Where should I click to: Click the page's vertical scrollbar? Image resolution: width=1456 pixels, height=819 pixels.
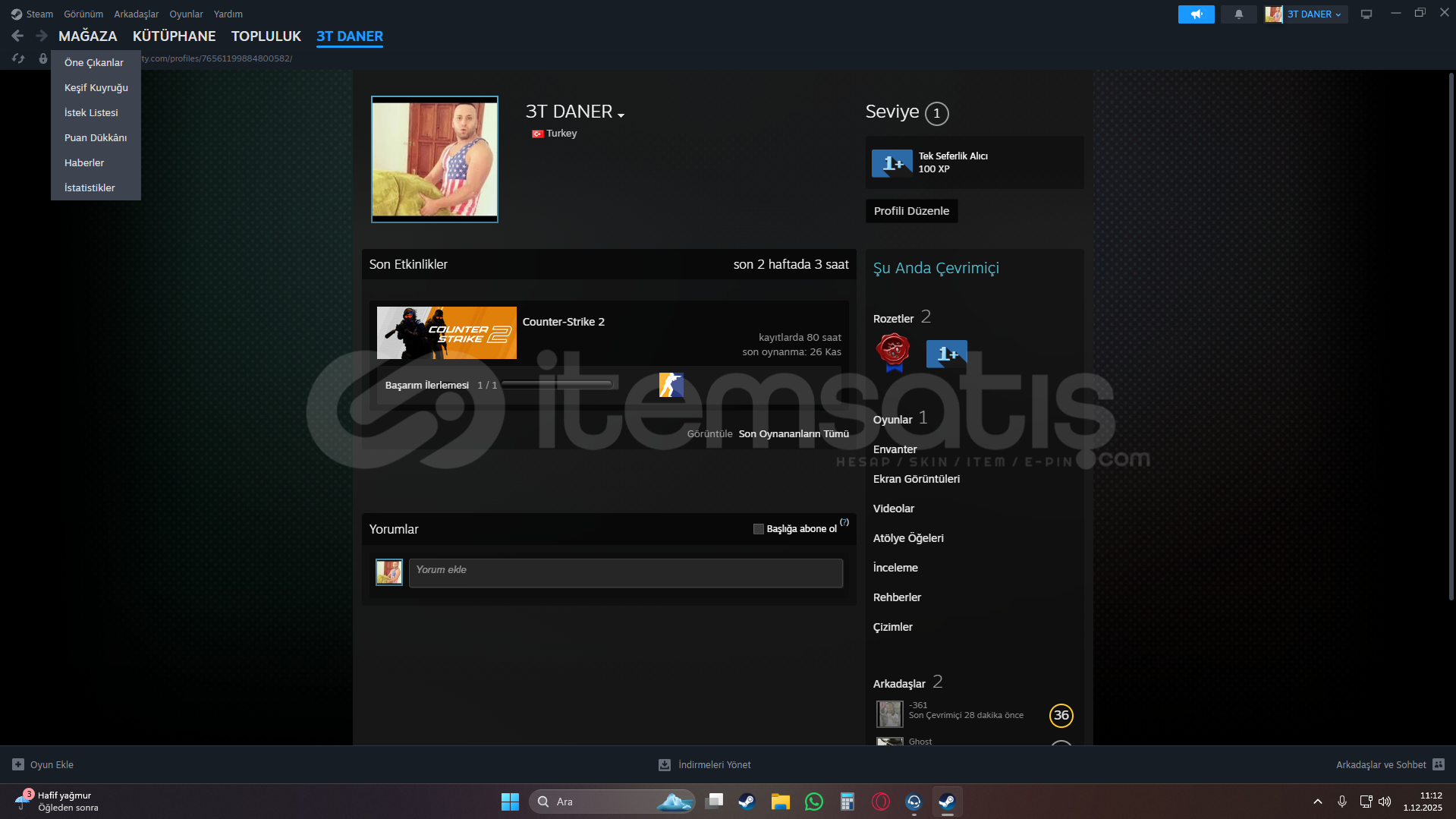(x=1451, y=336)
